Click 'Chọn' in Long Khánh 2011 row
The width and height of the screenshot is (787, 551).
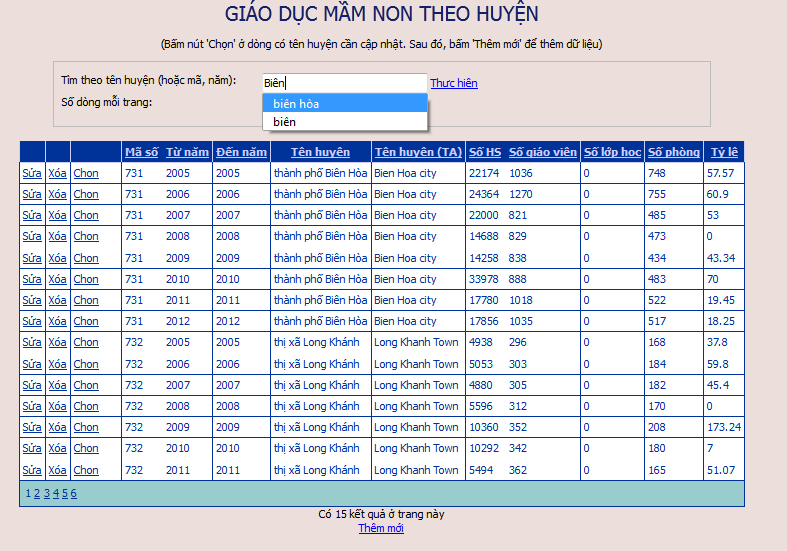click(86, 470)
